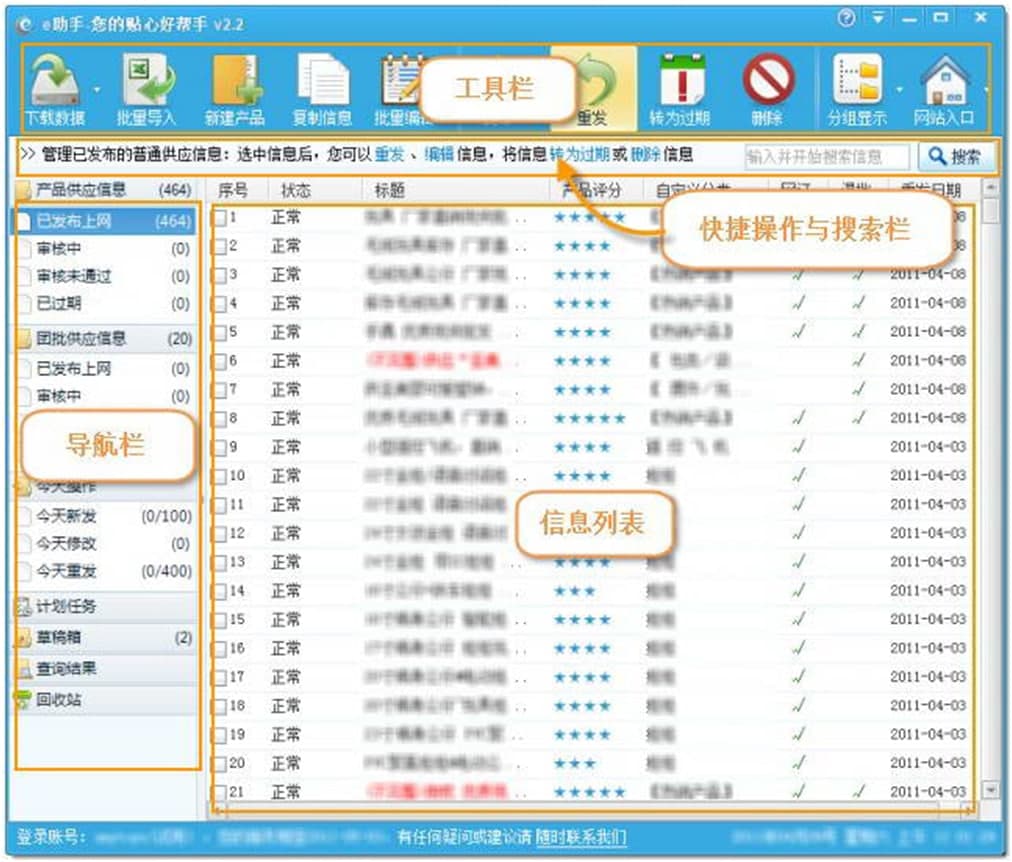Screen dimensions: 1012x862
Task: Click the red 删除 delete icon
Action: (768, 81)
